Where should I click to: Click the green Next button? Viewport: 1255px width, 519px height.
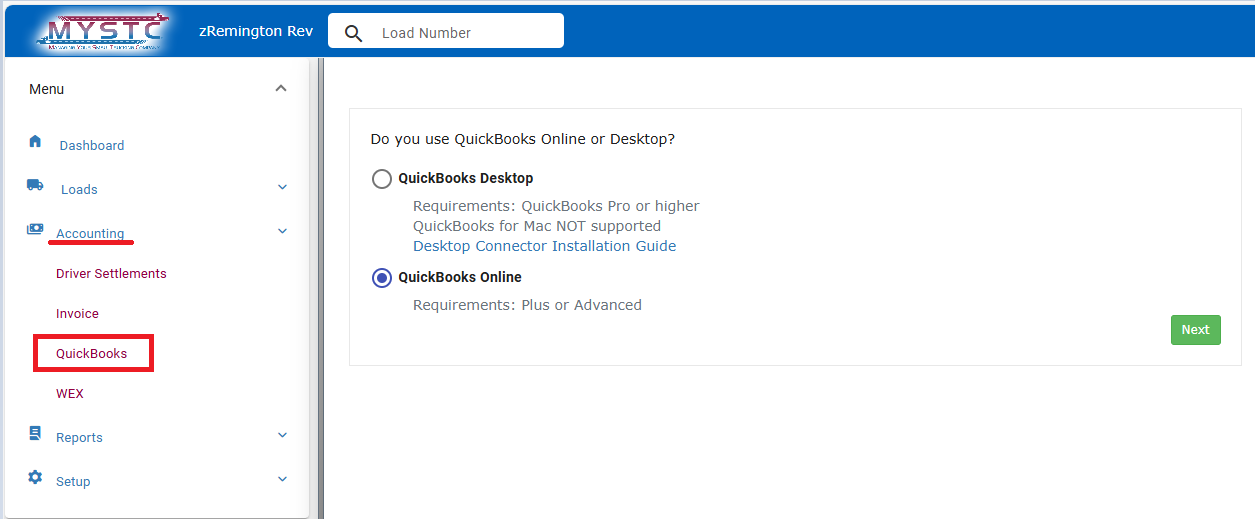pos(1195,330)
